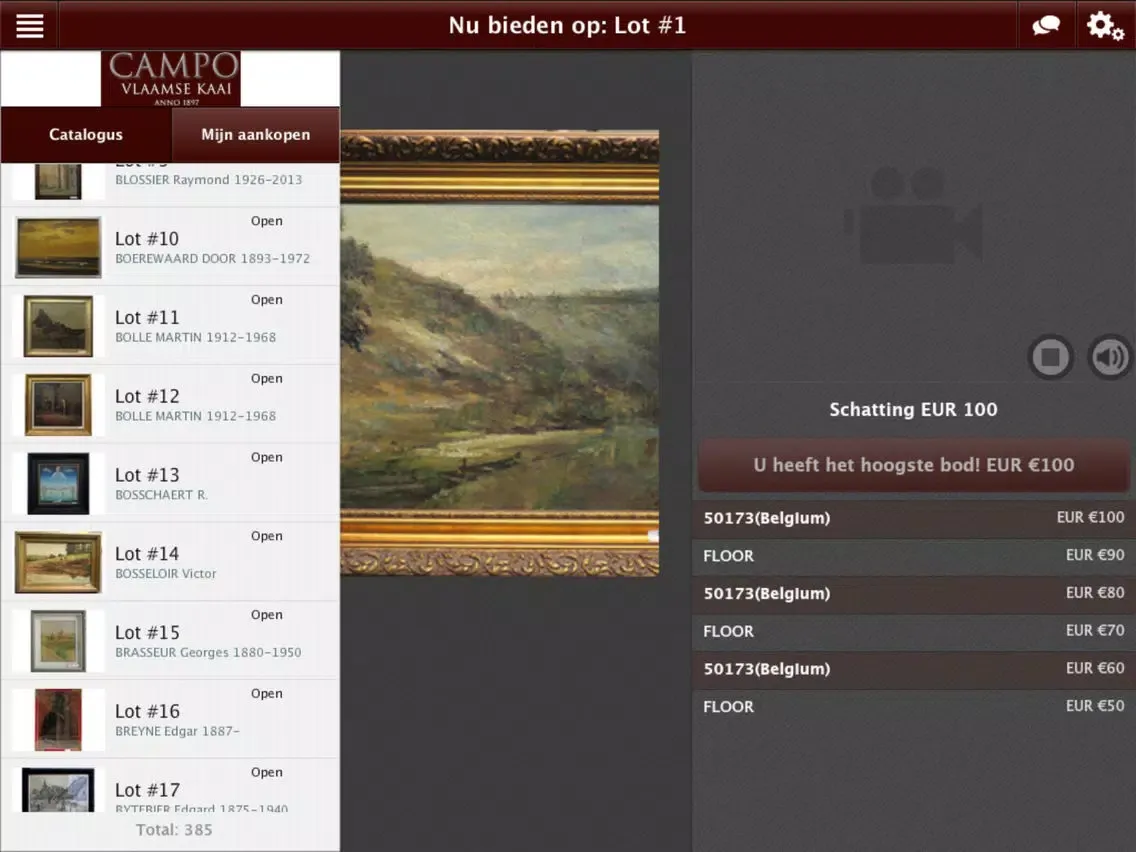This screenshot has width=1136, height=852.
Task: Open the chat messages icon
Action: [1045, 25]
